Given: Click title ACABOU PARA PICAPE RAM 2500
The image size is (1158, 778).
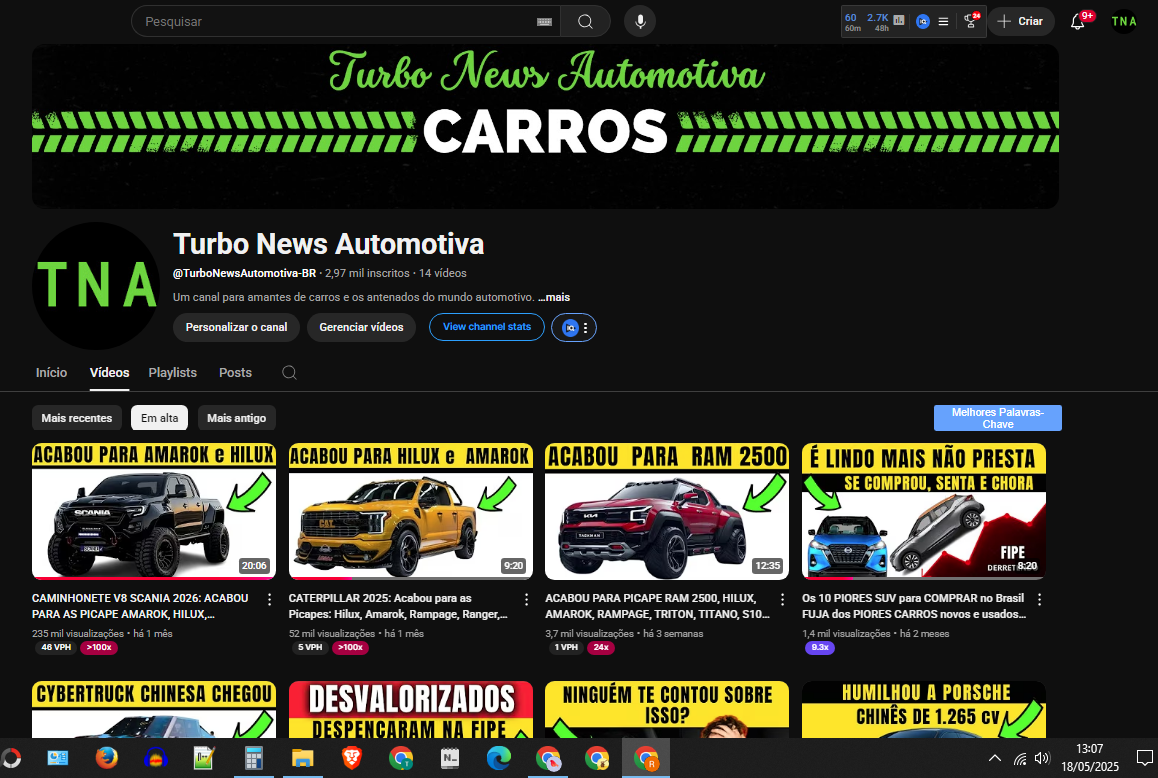Looking at the screenshot, I should click(657, 606).
